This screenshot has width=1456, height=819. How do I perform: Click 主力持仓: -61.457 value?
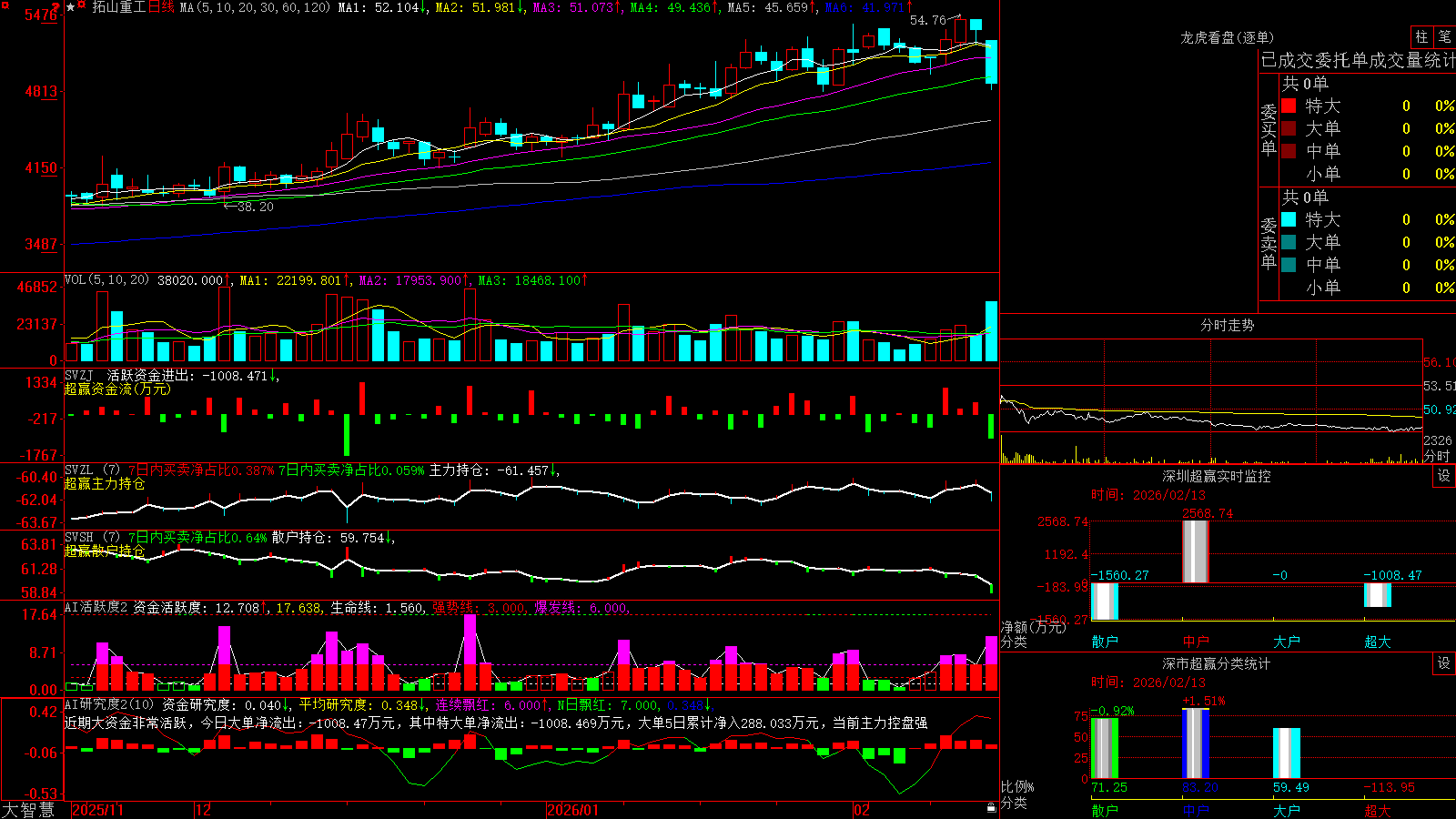tap(494, 470)
